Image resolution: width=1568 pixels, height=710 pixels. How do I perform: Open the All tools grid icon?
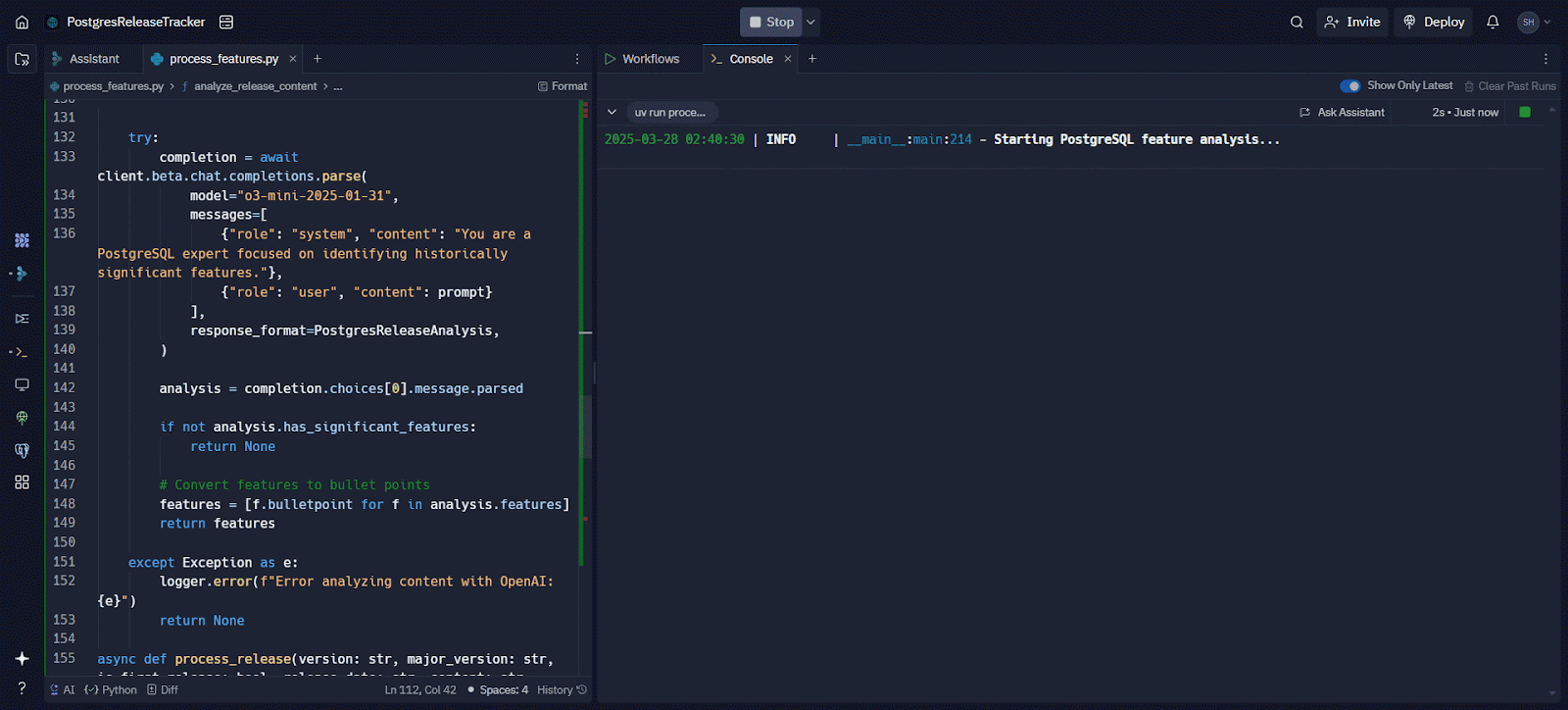[x=22, y=482]
